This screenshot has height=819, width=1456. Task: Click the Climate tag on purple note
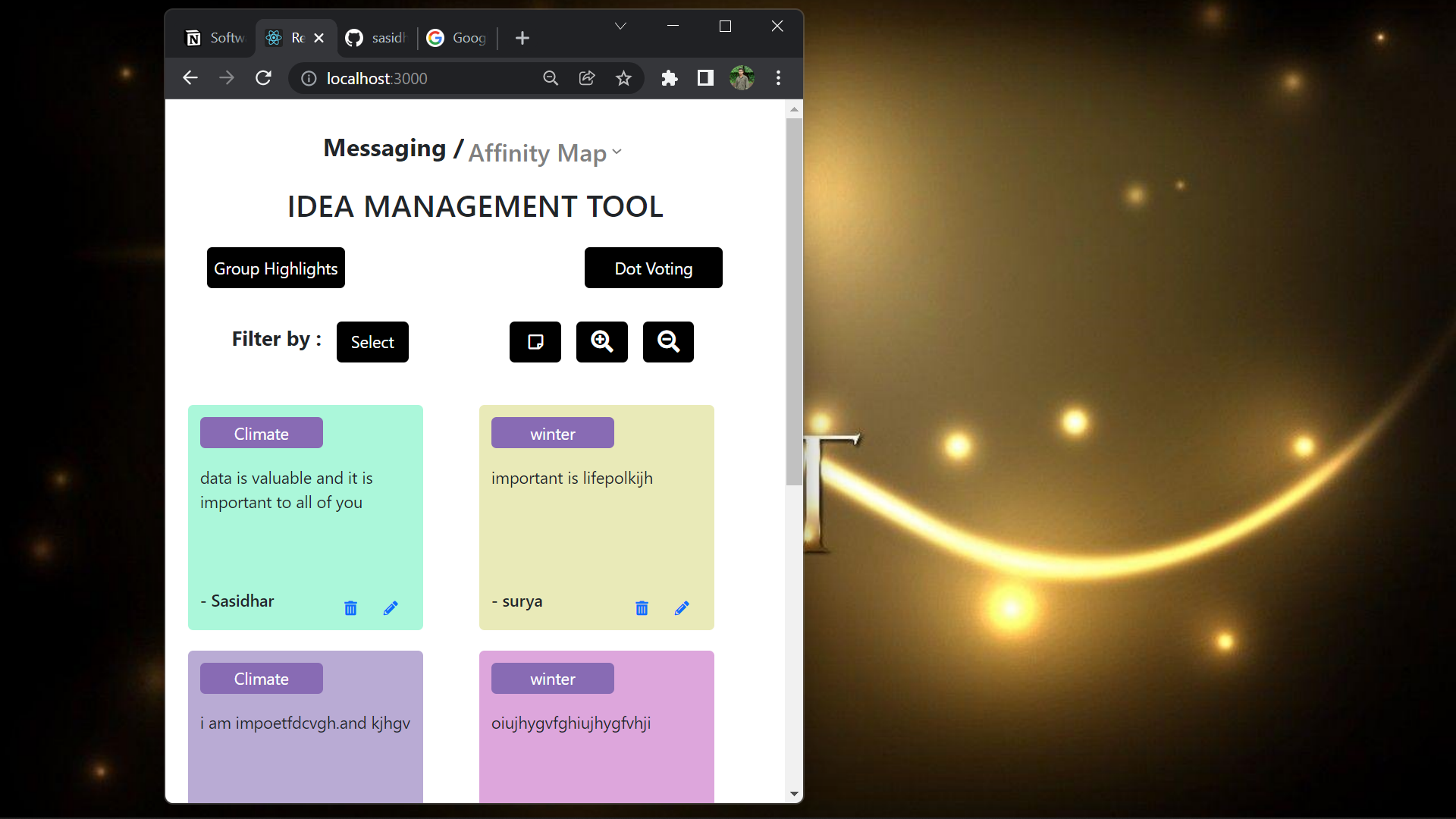tap(262, 678)
